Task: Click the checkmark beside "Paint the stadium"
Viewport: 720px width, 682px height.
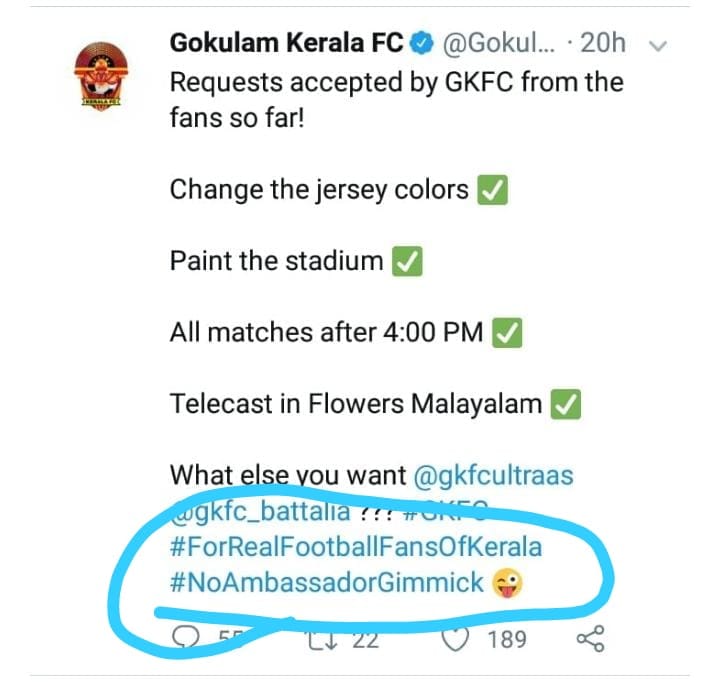Action: (x=407, y=261)
